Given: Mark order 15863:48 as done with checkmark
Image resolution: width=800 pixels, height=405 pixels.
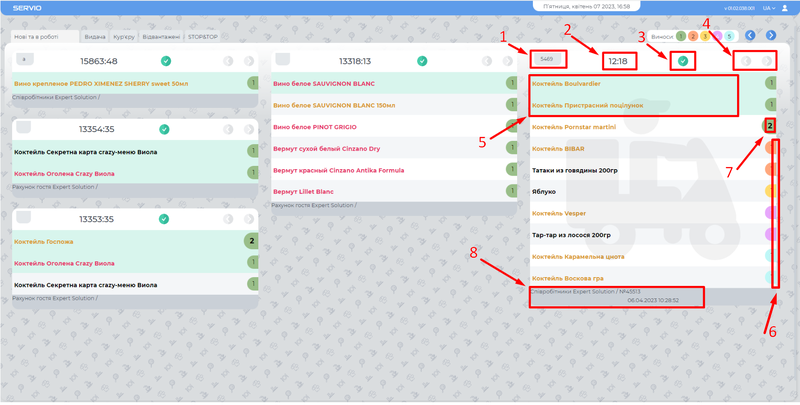Looking at the screenshot, I should 165,61.
